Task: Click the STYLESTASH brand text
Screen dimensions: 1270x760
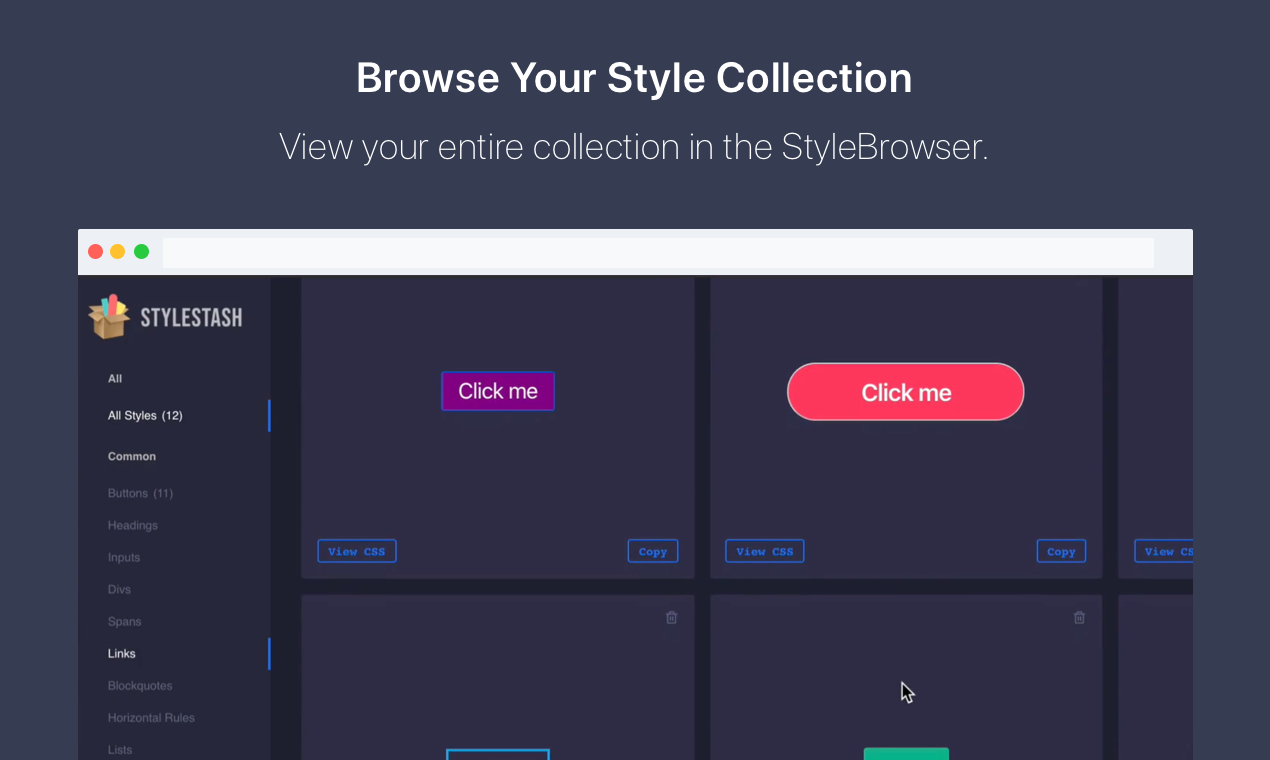Action: click(191, 318)
